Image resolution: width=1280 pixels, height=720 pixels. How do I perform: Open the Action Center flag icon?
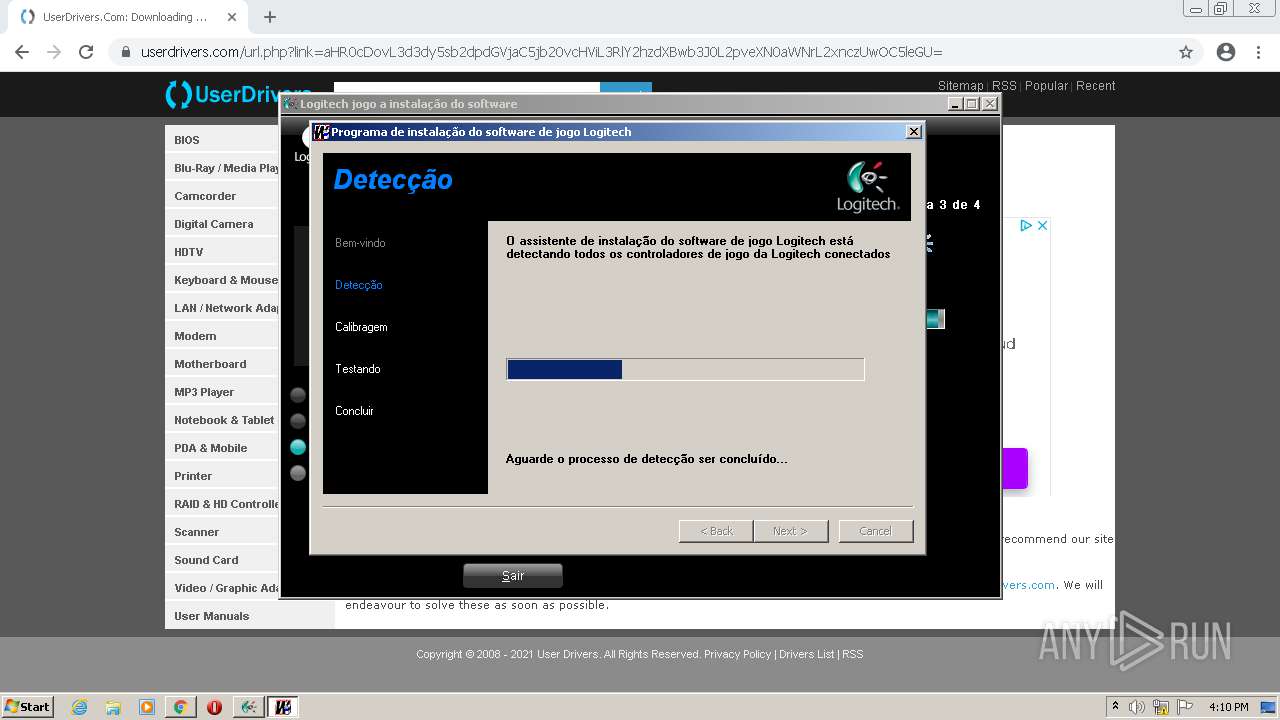[x=1184, y=707]
